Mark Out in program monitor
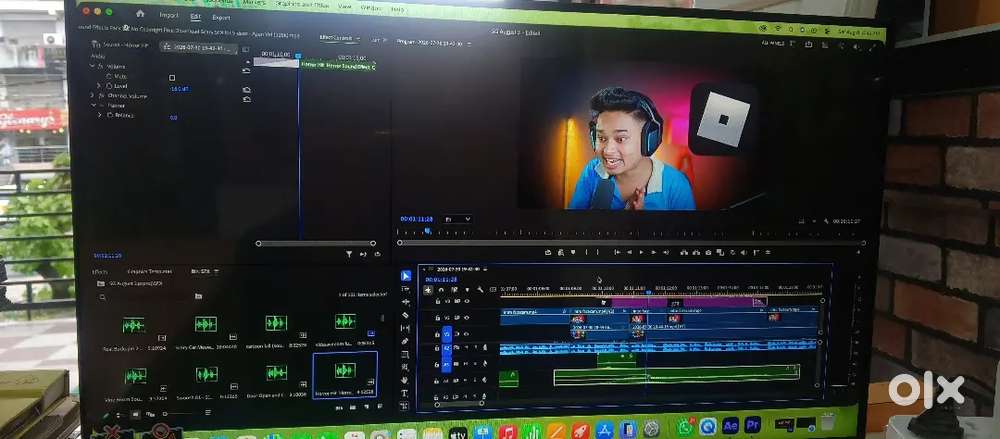1000x439 pixels. click(x=598, y=253)
